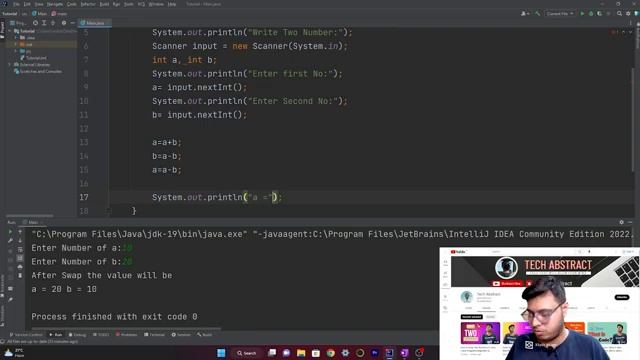The width and height of the screenshot is (640, 360).
Task: Open the File menu
Action: (16, 4)
